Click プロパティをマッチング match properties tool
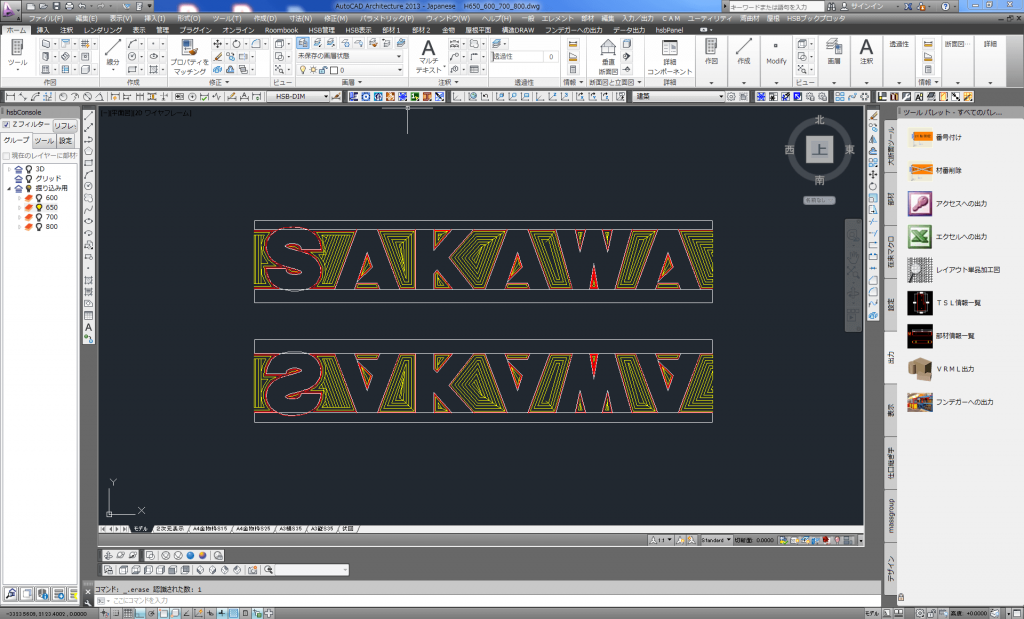Viewport: 1024px width, 619px height. (189, 56)
